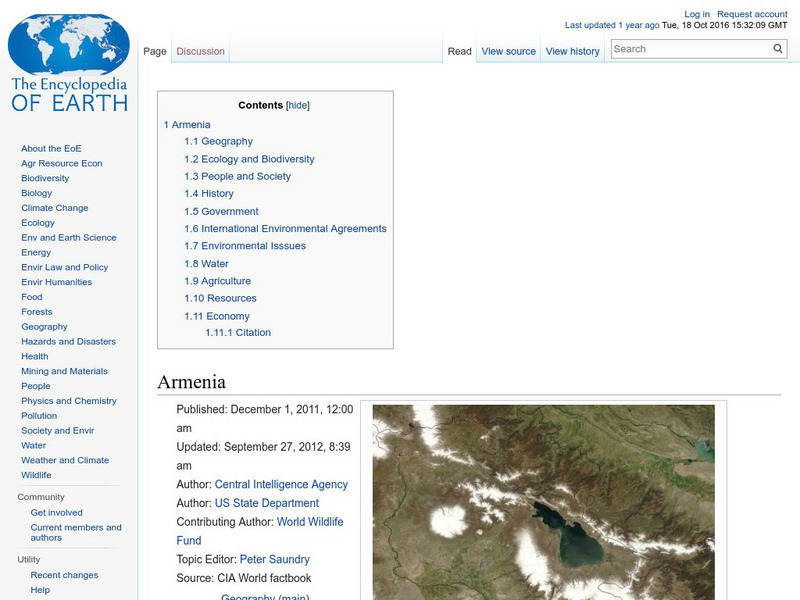Select the View source tab

pyautogui.click(x=509, y=50)
